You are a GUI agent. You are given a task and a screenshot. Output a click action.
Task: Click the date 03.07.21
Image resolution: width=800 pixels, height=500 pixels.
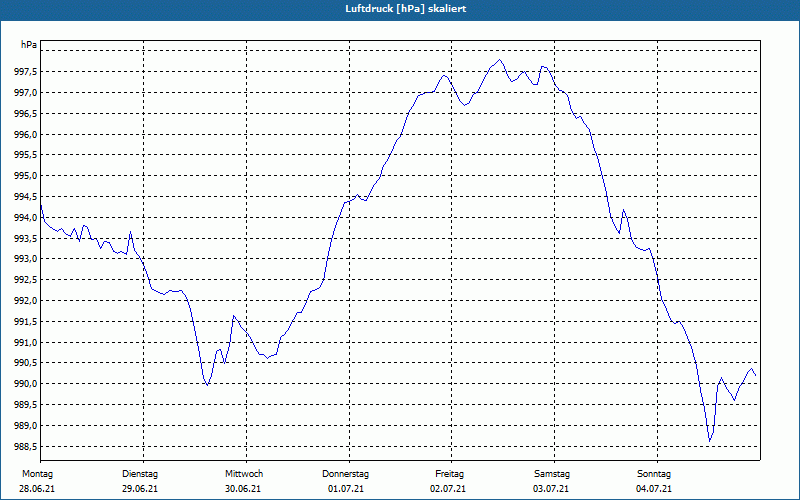point(551,489)
